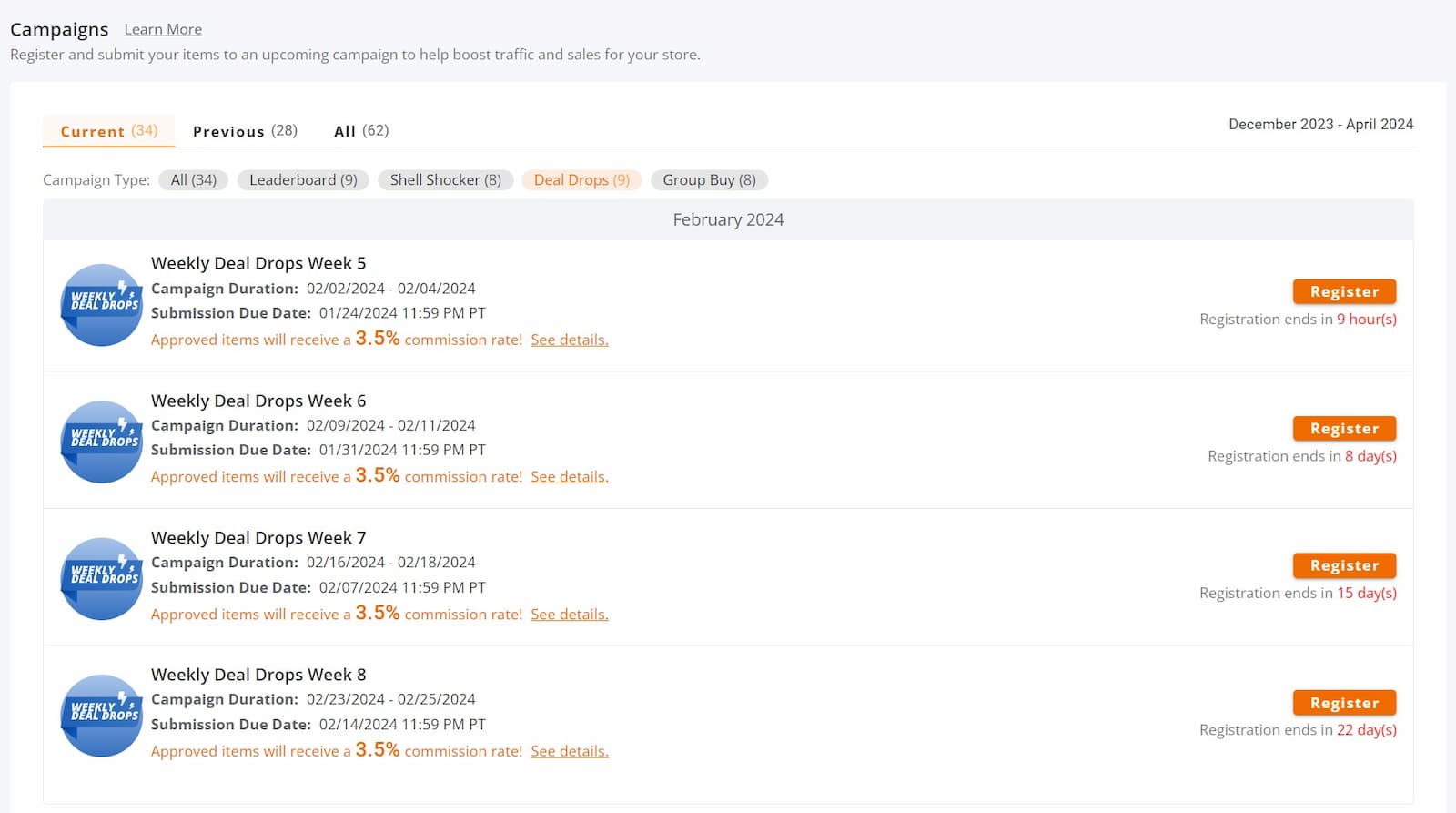Click duration 02/23/2024 - 02/25/2024
This screenshot has height=813, width=1456.
click(391, 699)
